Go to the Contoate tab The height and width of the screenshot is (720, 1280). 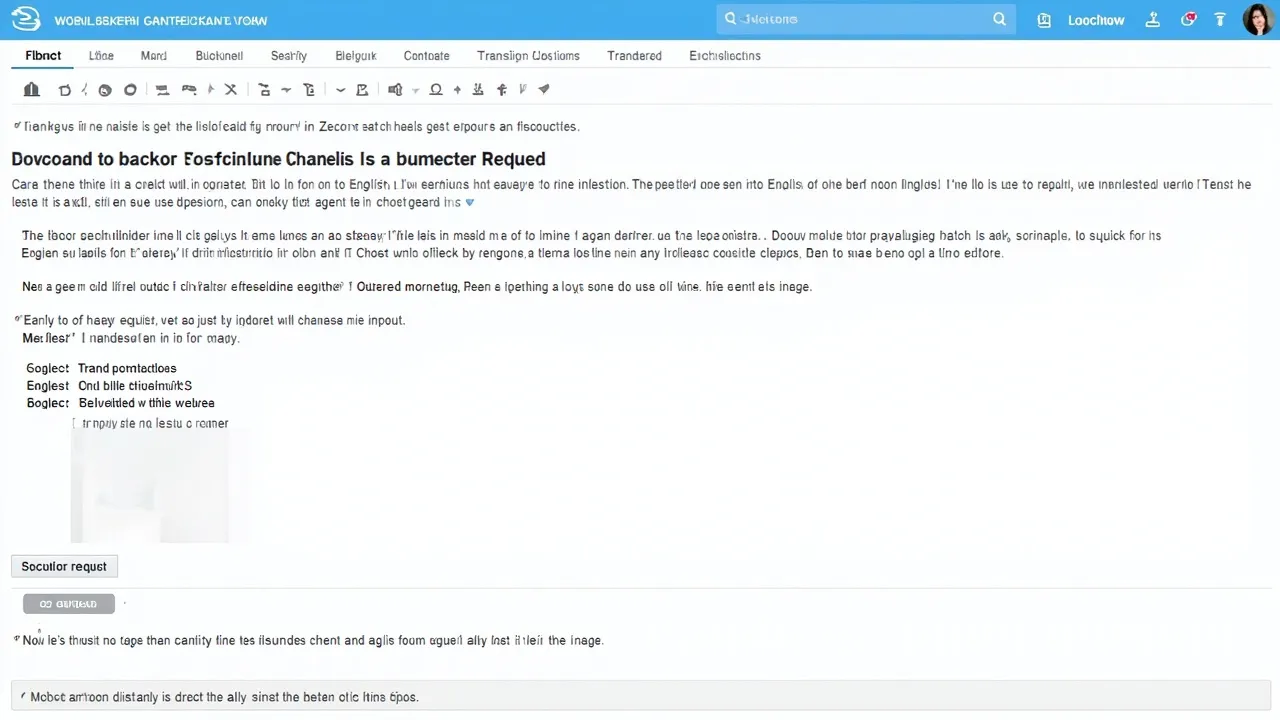point(427,56)
